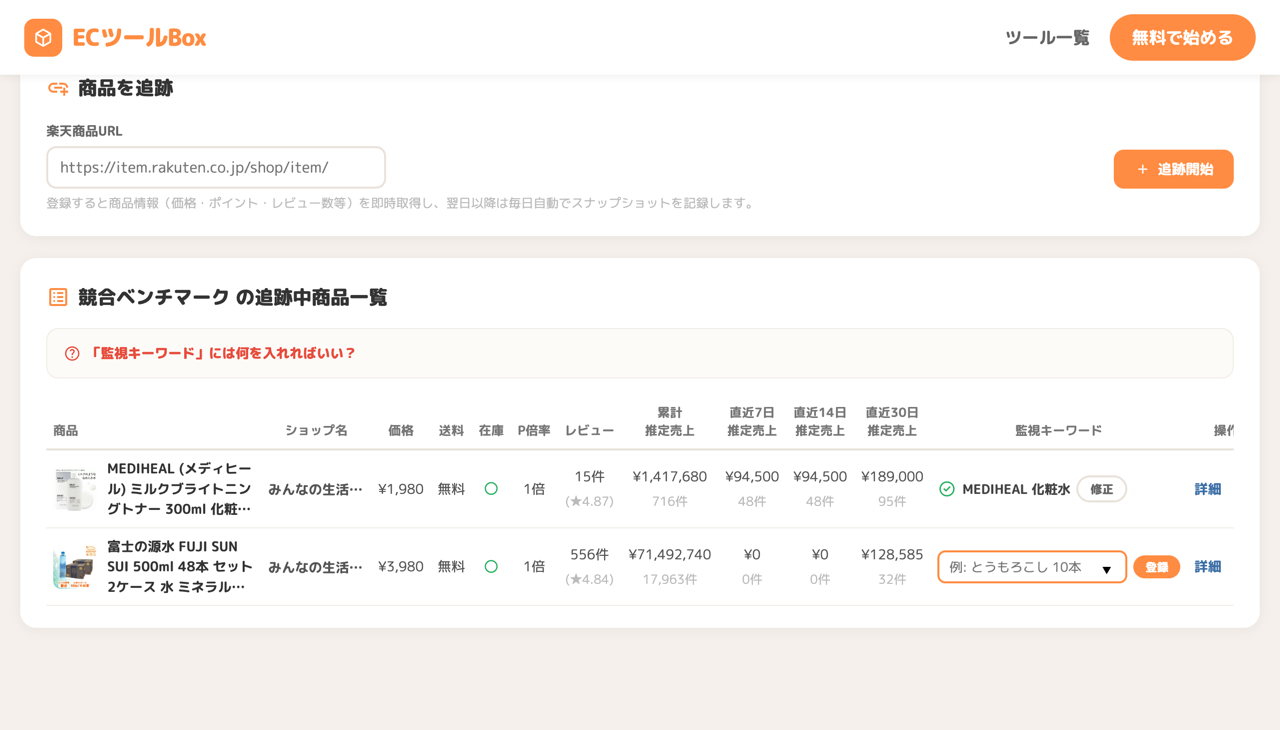Click the ¥1,980 price cell
This screenshot has width=1280, height=730.
(x=401, y=489)
